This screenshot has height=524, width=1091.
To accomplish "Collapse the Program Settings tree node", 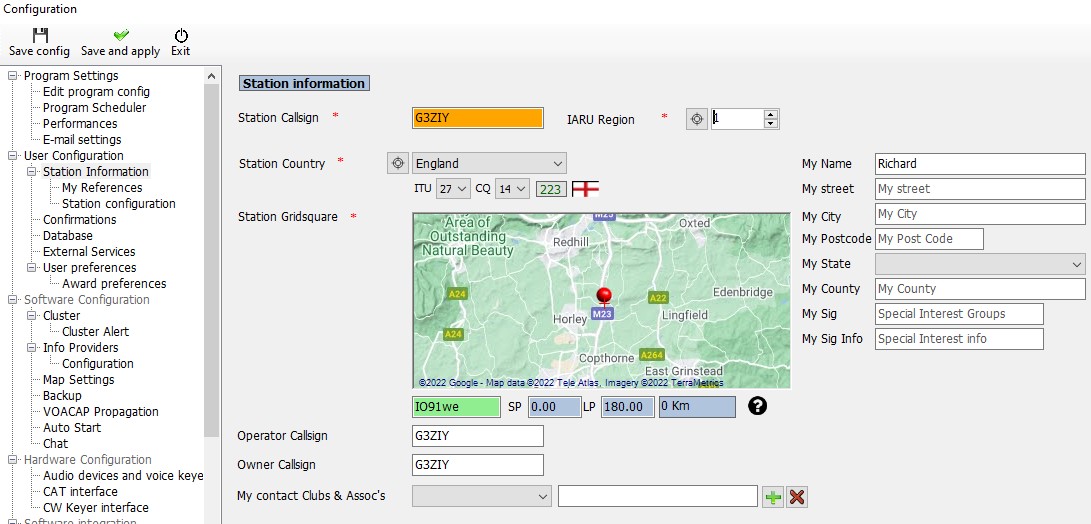I will click(x=12, y=75).
